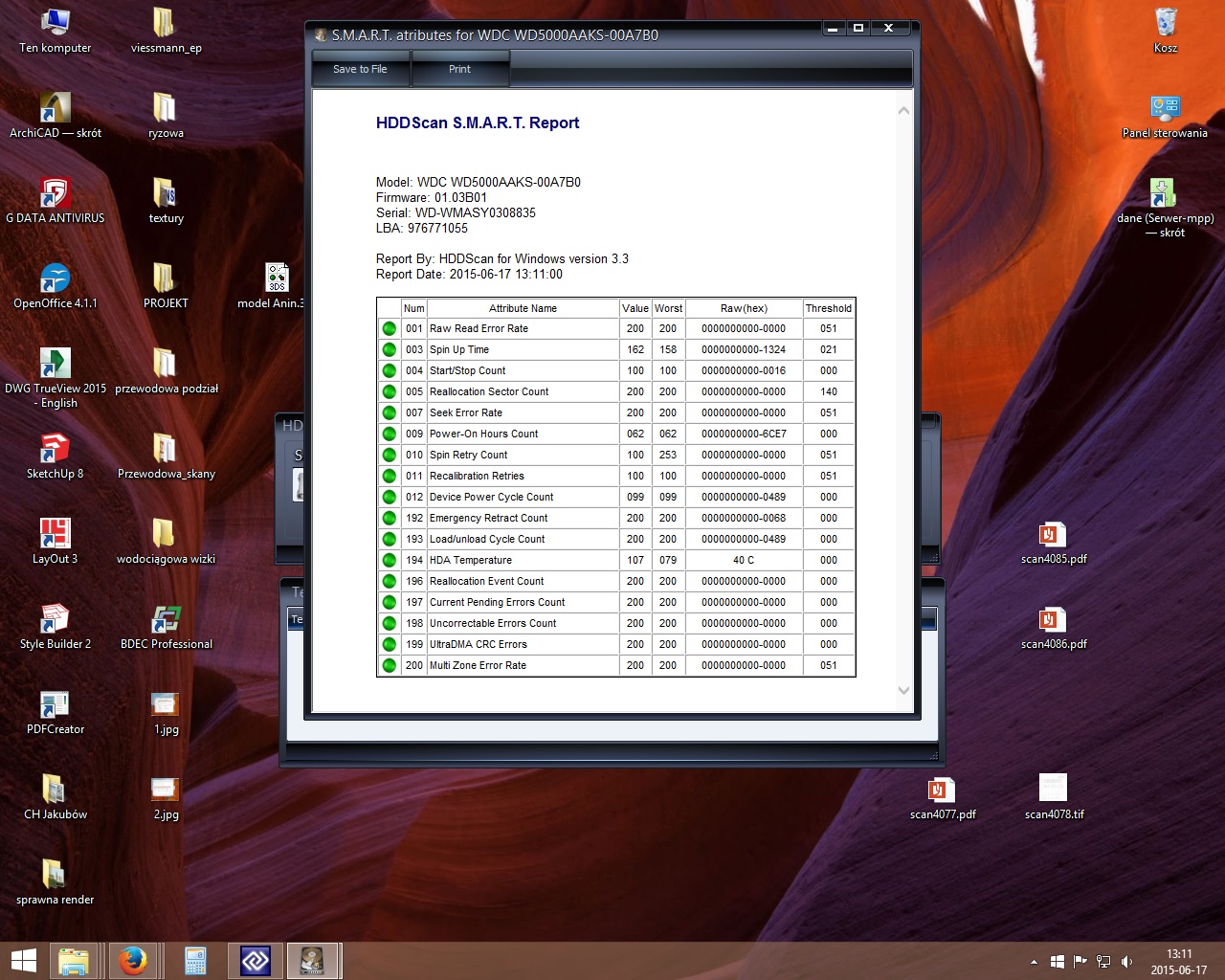Image resolution: width=1225 pixels, height=980 pixels.
Task: Open the wodociągowa wizki folder
Action: 166,543
